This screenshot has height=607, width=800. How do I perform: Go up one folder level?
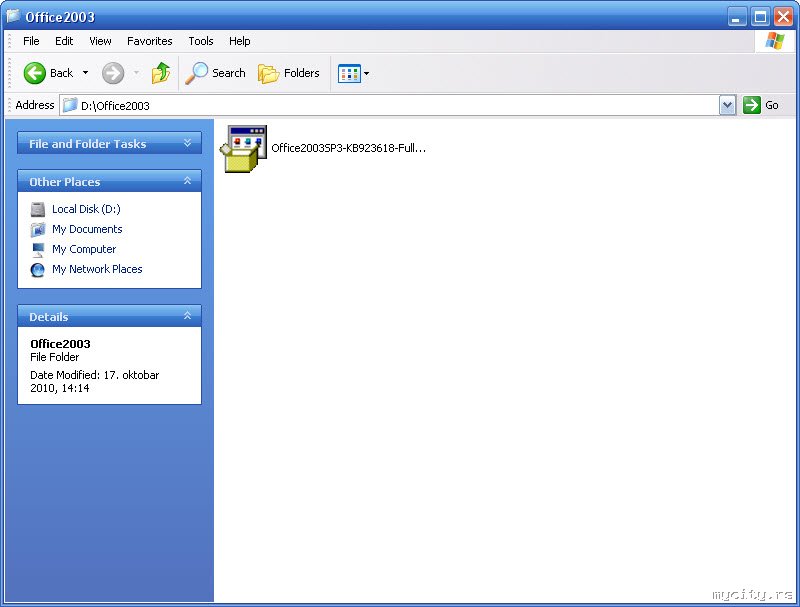pyautogui.click(x=161, y=73)
